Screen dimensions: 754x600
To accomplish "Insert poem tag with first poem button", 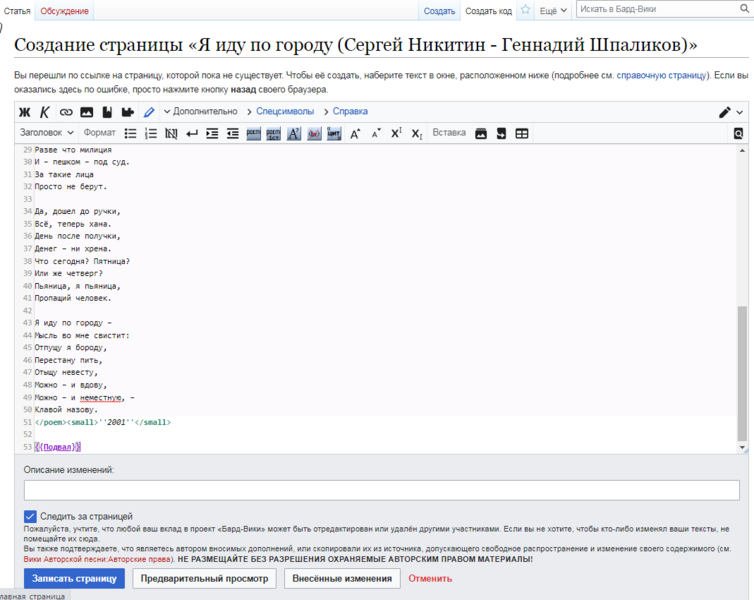I will point(253,134).
